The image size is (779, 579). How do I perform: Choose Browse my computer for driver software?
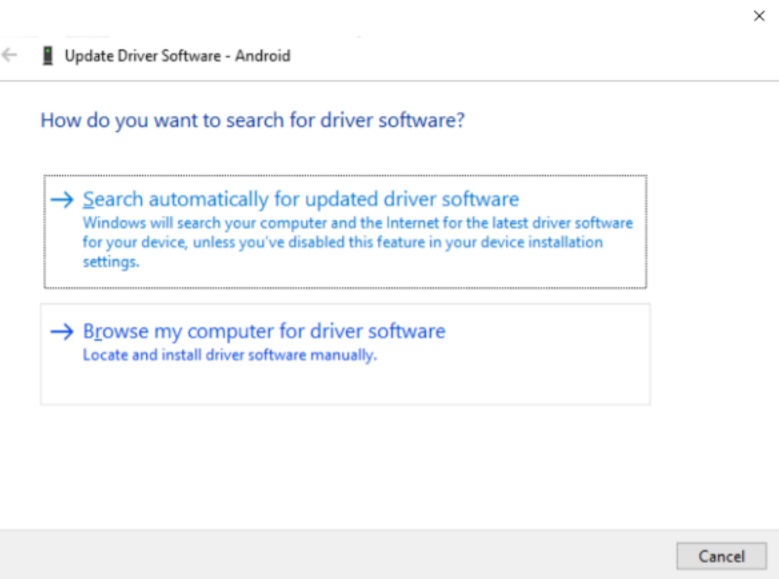pyautogui.click(x=345, y=354)
